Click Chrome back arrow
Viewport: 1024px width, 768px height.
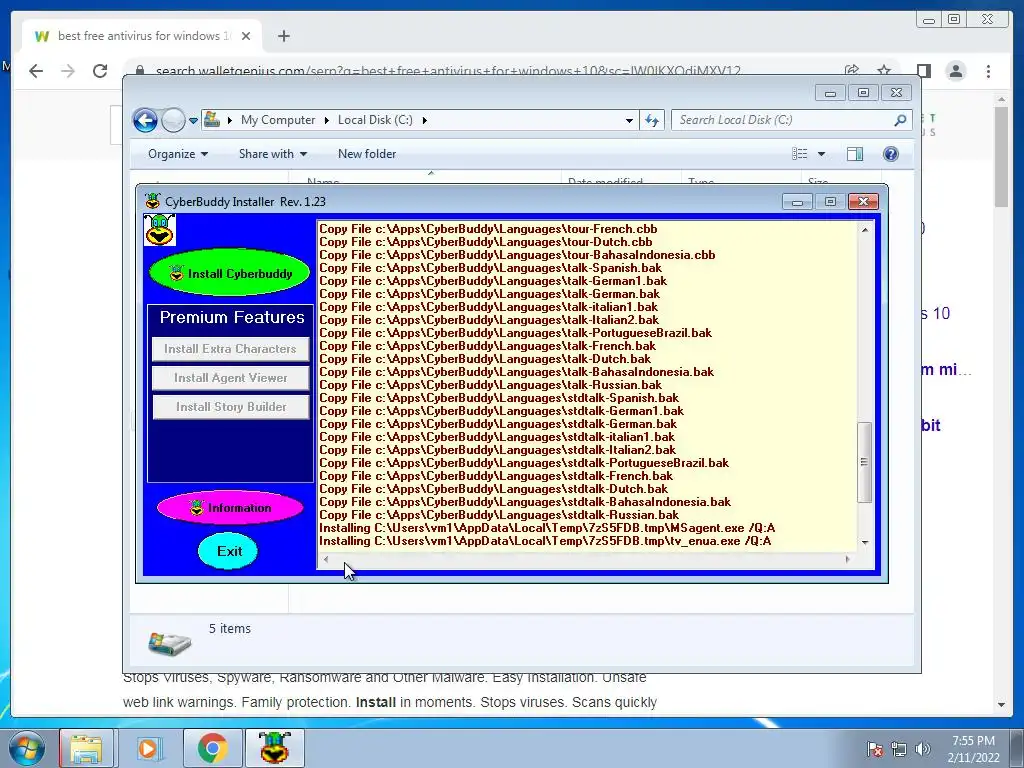coord(36,71)
